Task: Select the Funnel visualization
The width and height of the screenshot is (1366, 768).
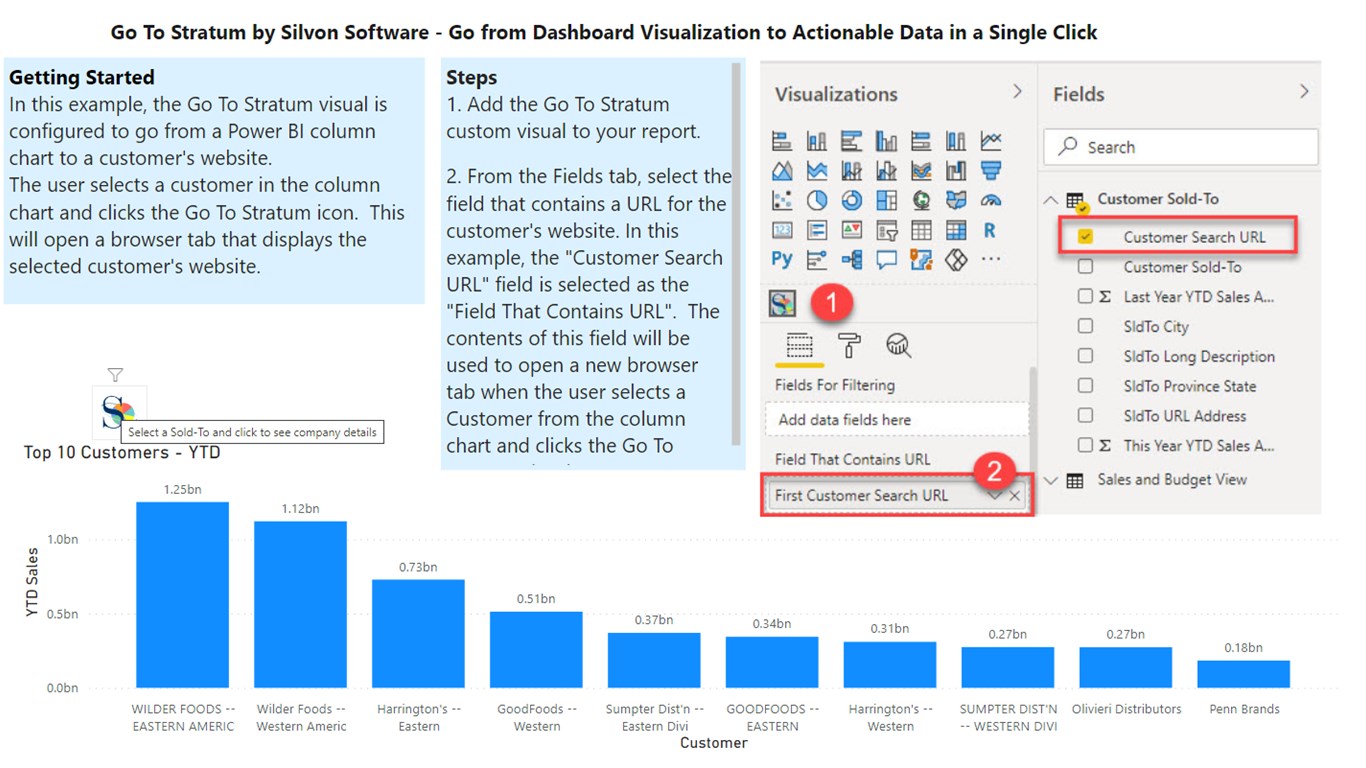Action: pyautogui.click(x=990, y=171)
